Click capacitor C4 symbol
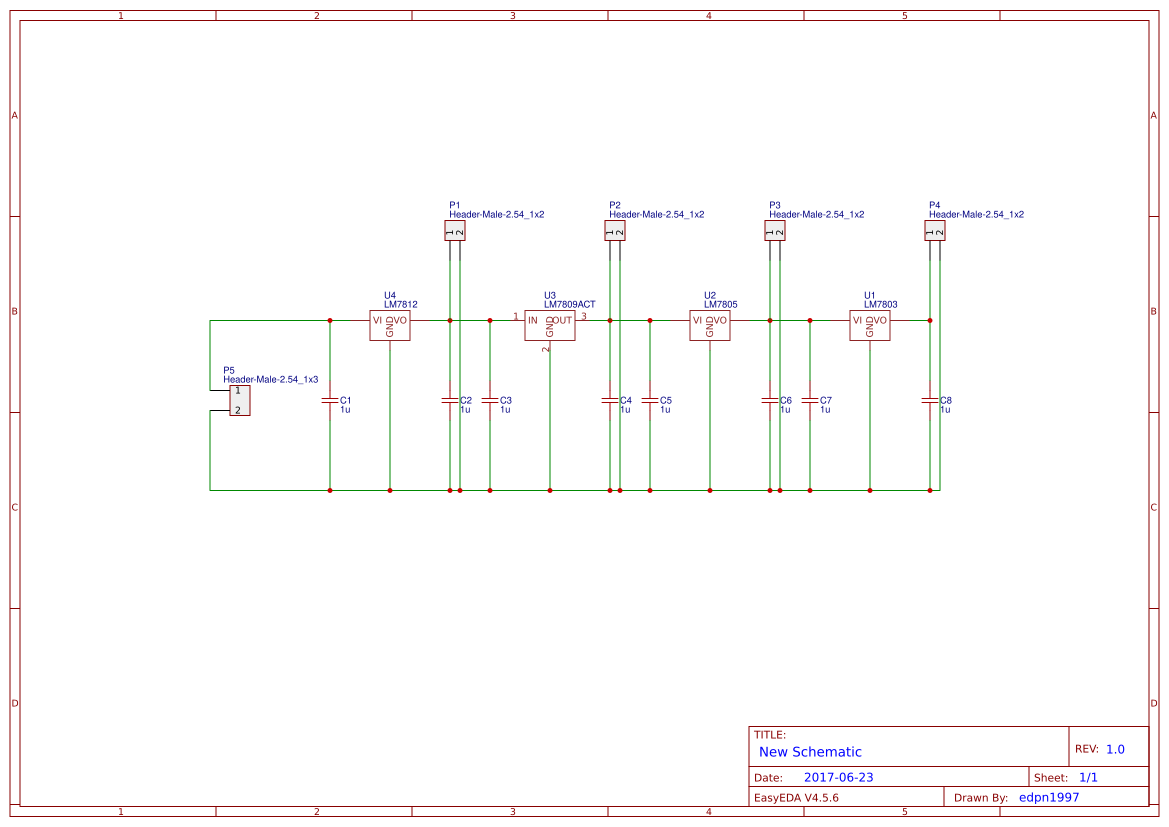The width and height of the screenshot is (1169, 827). click(610, 400)
